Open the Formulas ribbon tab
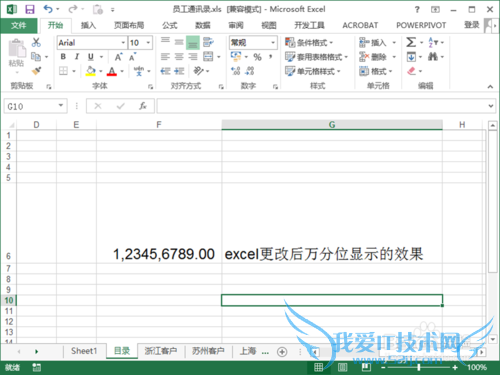This screenshot has height=375, width=500. point(170,25)
